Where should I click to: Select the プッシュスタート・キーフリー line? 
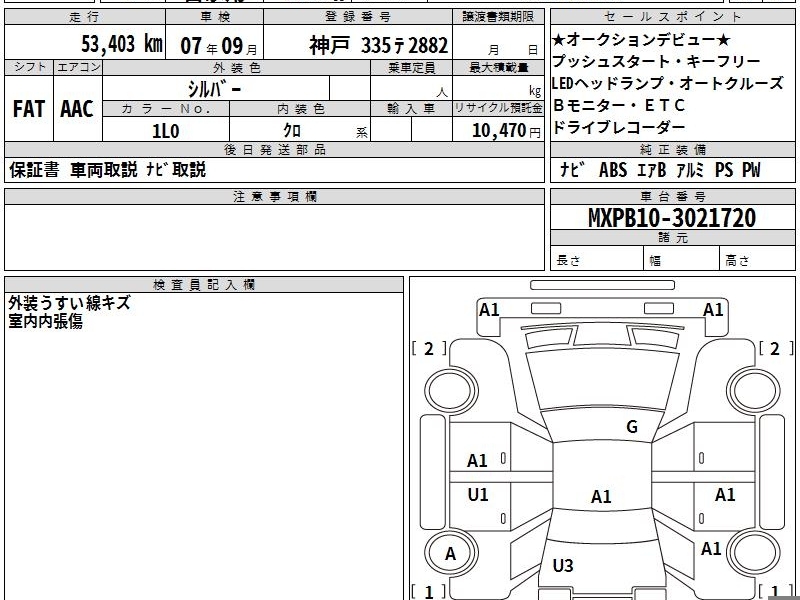[656, 62]
